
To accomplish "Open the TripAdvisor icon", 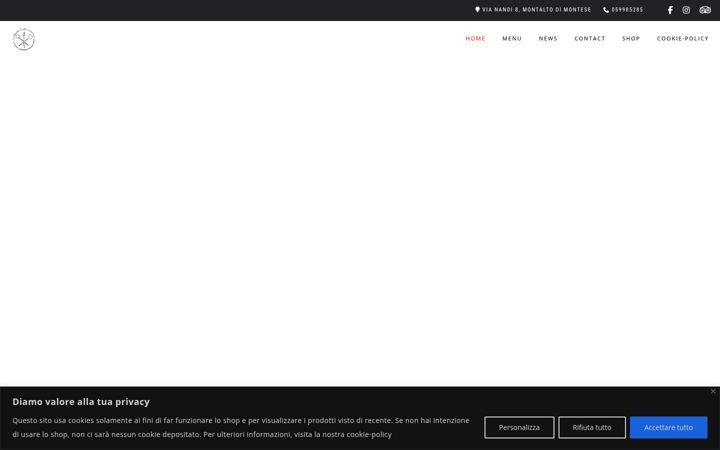I will coord(705,10).
